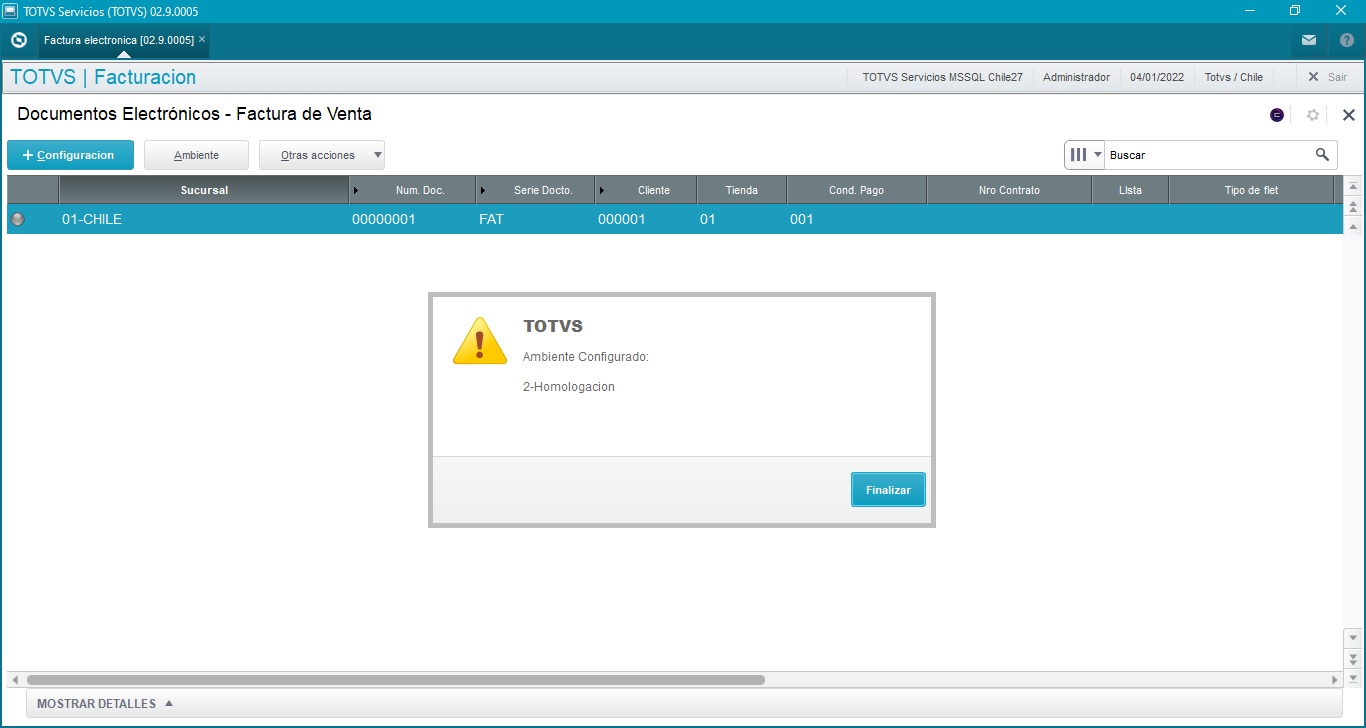Screen dimensions: 1366x728
Task: Click the purple round status icon
Action: coord(1277,115)
